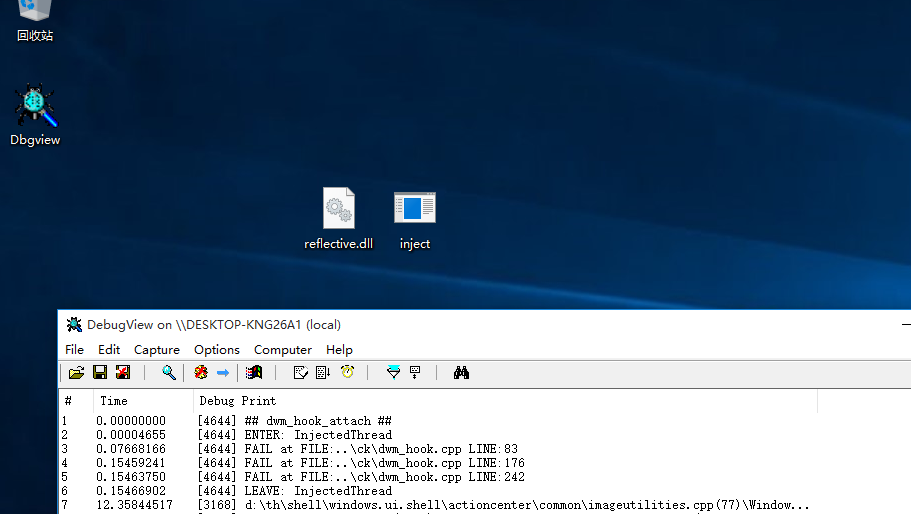
Task: Toggle autoscroll with the blue arrow
Action: click(x=223, y=373)
